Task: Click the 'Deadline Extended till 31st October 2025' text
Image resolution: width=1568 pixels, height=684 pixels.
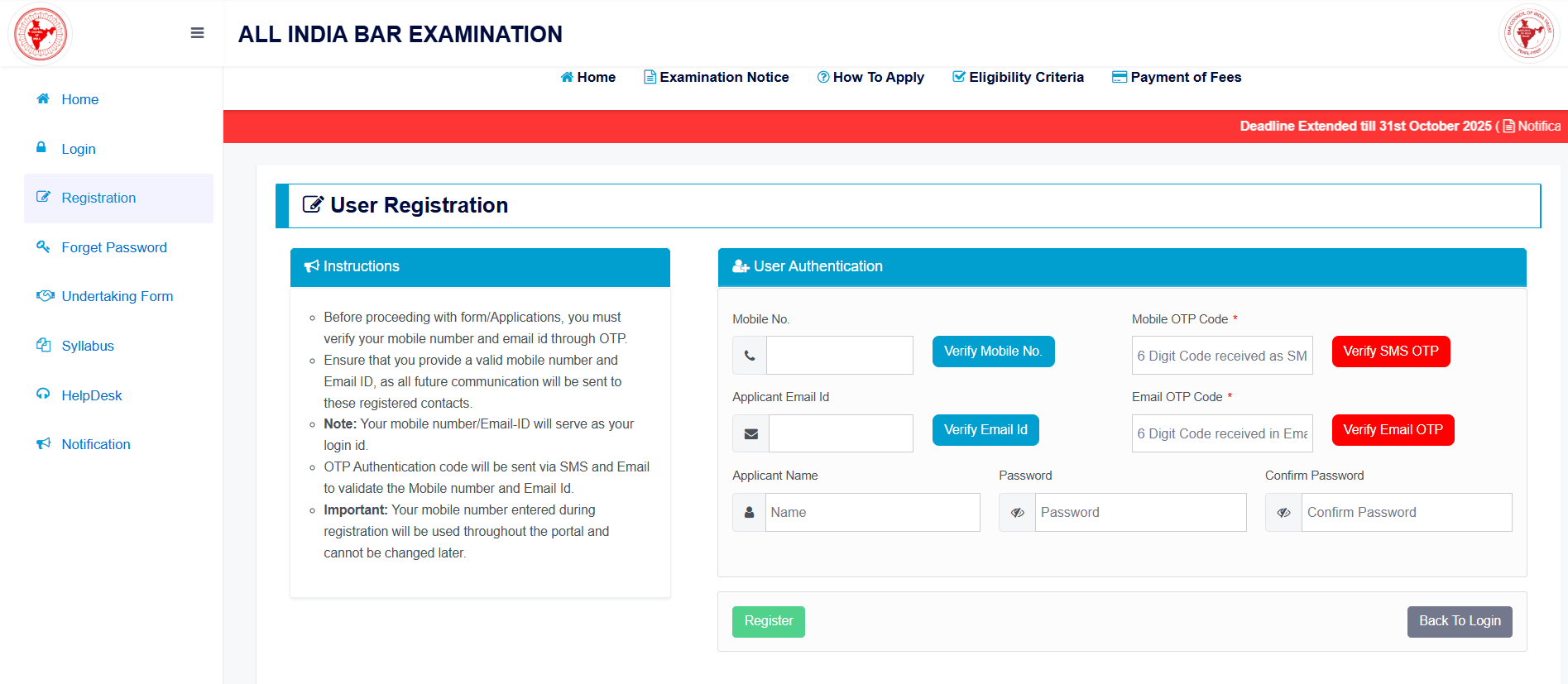Action: (x=1365, y=126)
